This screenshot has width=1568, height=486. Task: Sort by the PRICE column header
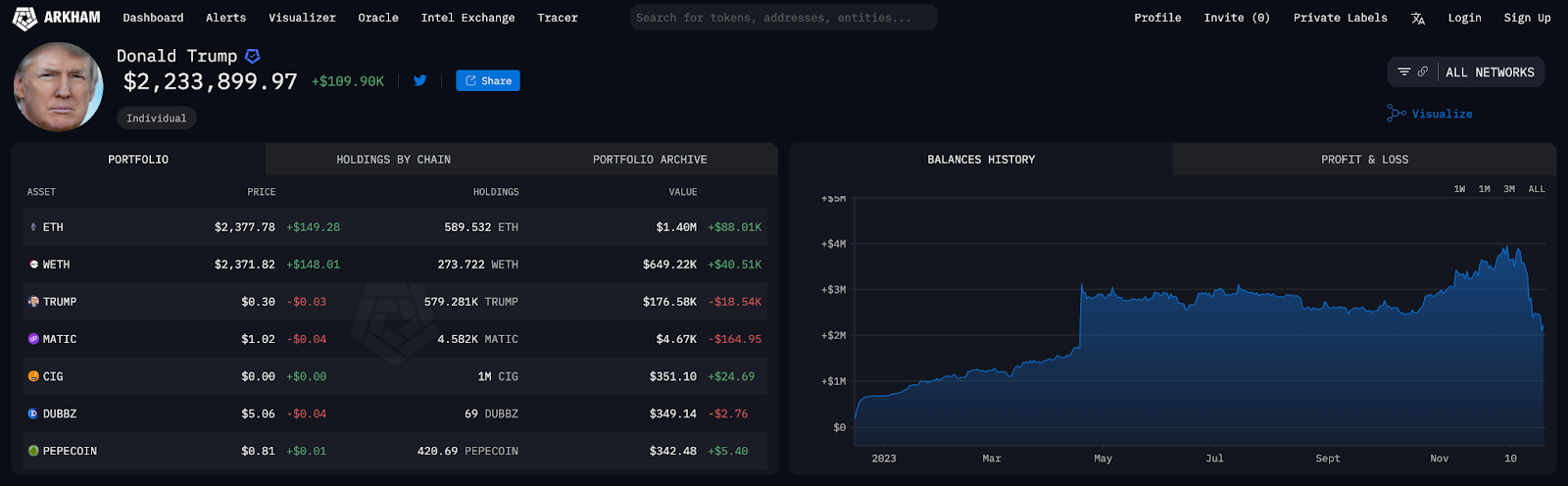262,192
